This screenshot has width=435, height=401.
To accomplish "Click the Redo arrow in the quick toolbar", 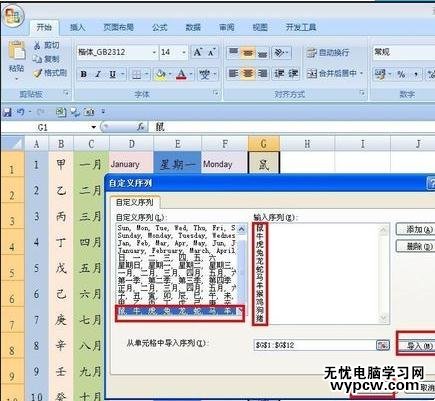I will [x=40, y=112].
